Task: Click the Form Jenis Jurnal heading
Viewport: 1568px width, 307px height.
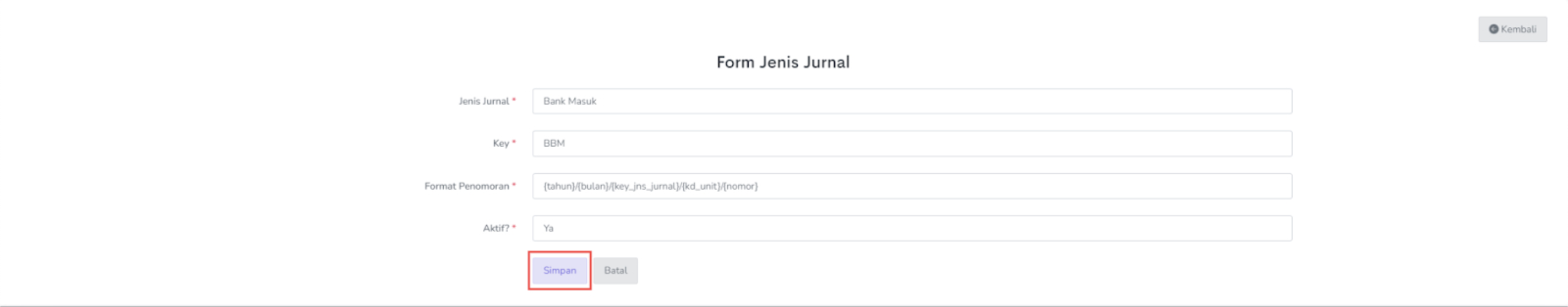Action: [783, 62]
